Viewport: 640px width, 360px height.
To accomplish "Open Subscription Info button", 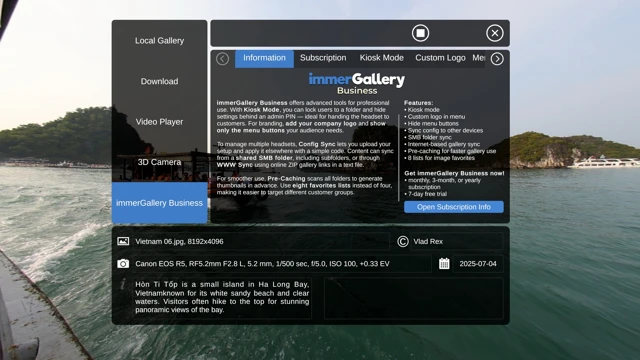I will pos(453,207).
